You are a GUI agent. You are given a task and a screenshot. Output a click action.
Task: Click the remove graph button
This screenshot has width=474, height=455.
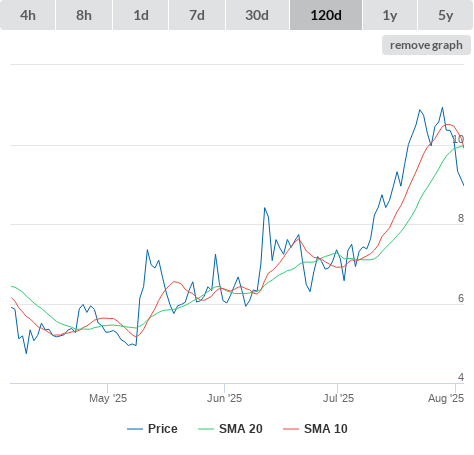[x=426, y=45]
